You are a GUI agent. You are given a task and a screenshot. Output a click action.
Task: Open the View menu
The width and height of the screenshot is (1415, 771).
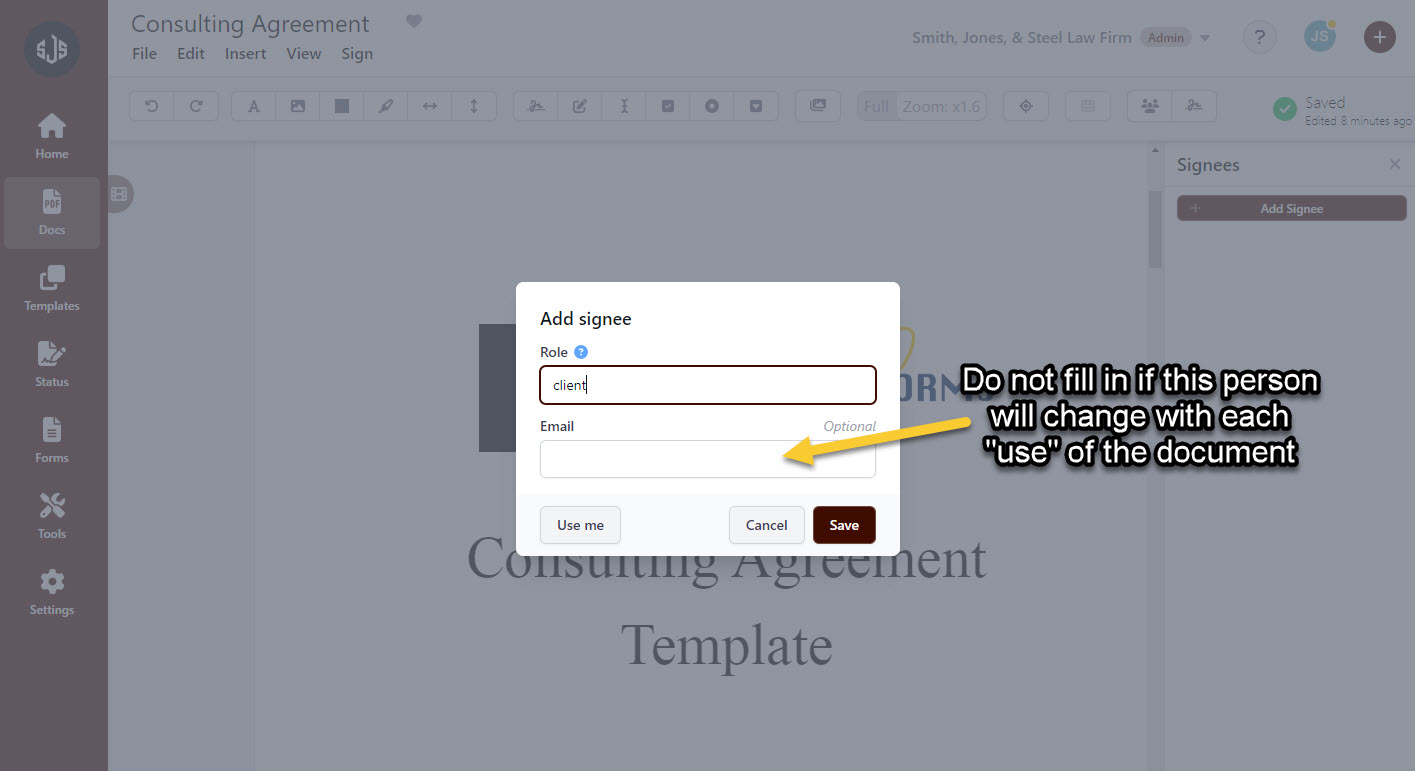pyautogui.click(x=304, y=54)
